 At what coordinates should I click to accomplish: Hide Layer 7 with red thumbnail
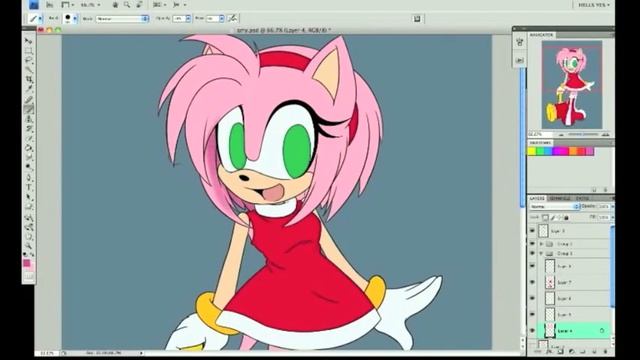pos(532,282)
